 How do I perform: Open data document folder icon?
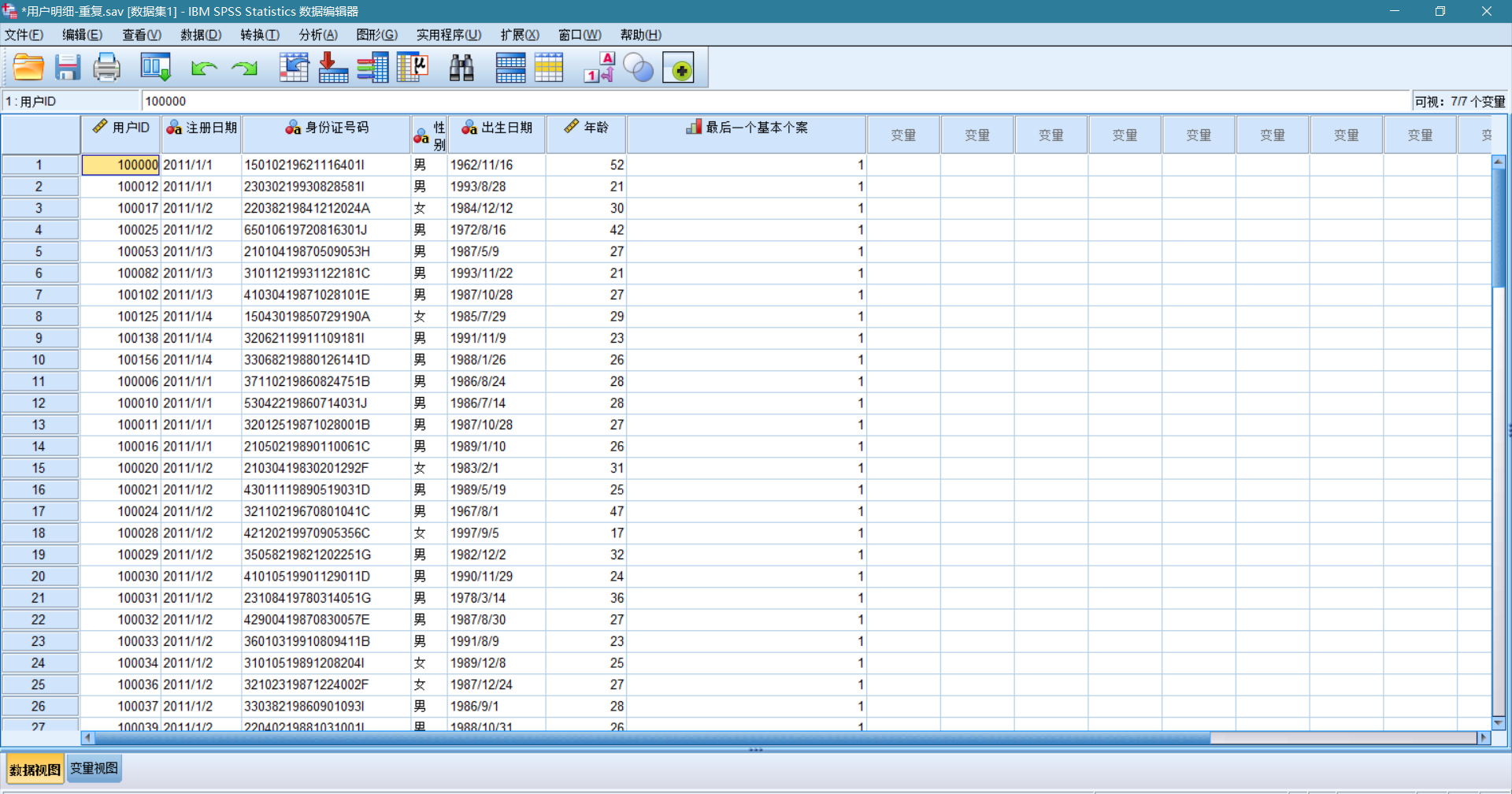(x=28, y=68)
